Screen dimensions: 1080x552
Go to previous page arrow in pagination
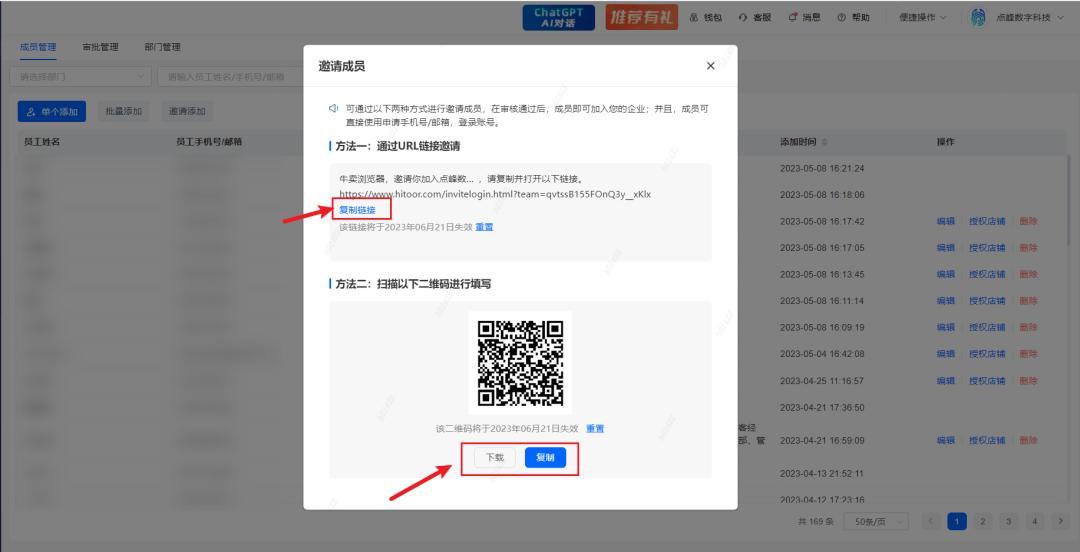931,522
